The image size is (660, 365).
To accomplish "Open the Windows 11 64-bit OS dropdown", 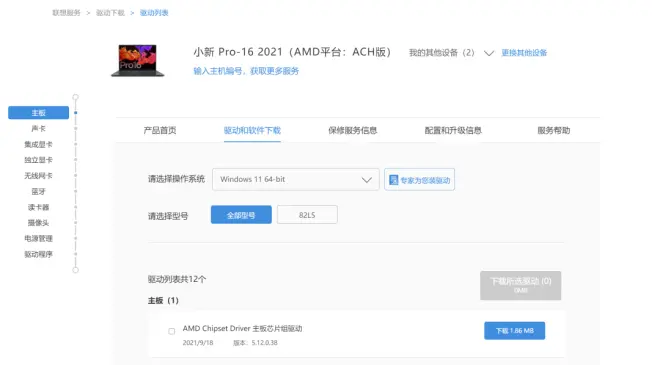I will click(x=295, y=179).
